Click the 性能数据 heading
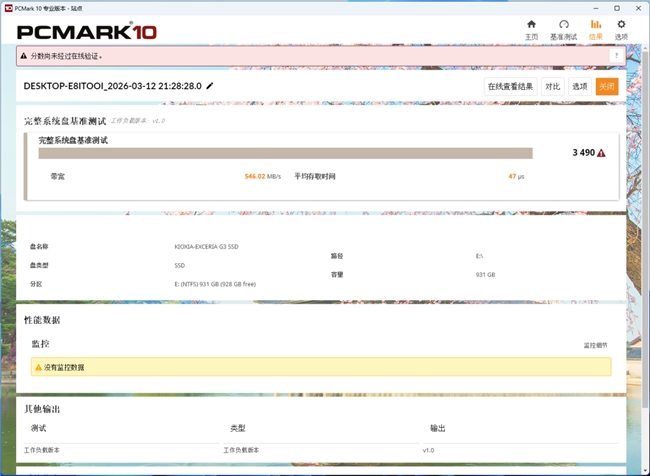650x476 pixels. (x=42, y=320)
